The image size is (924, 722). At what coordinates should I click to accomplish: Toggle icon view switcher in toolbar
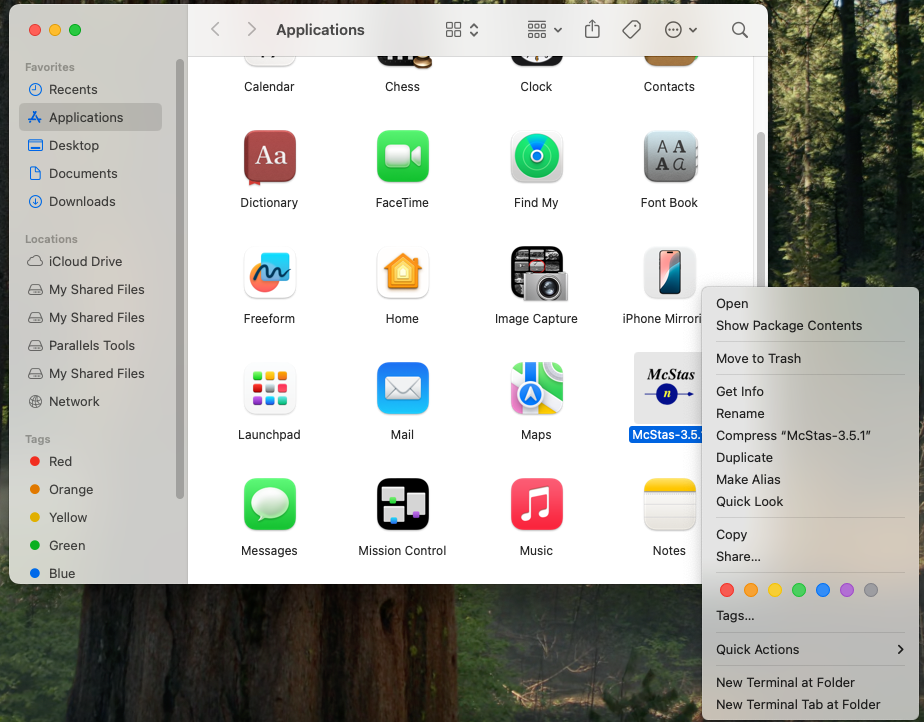[462, 30]
